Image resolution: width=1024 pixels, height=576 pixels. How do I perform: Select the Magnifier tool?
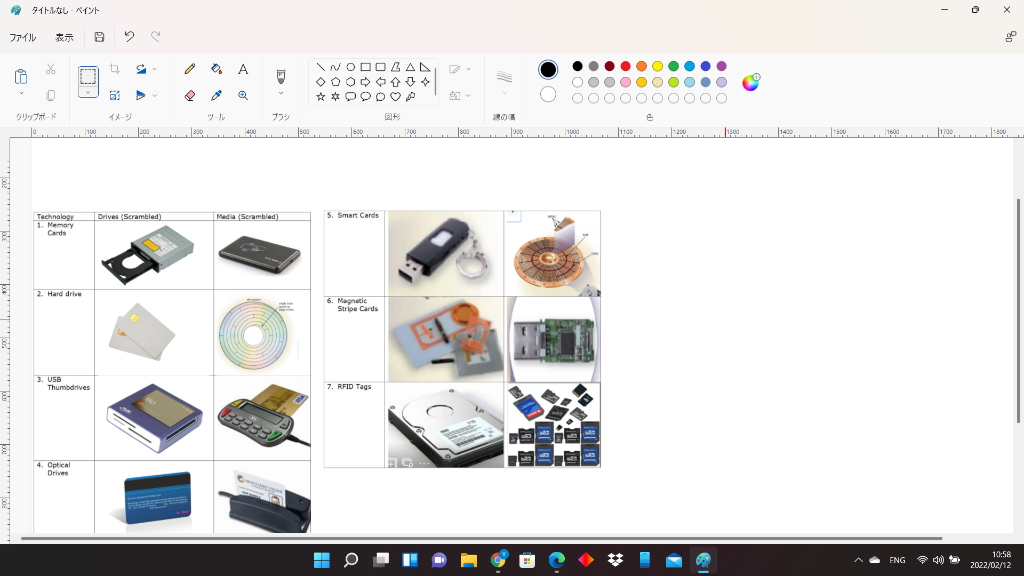click(x=243, y=95)
